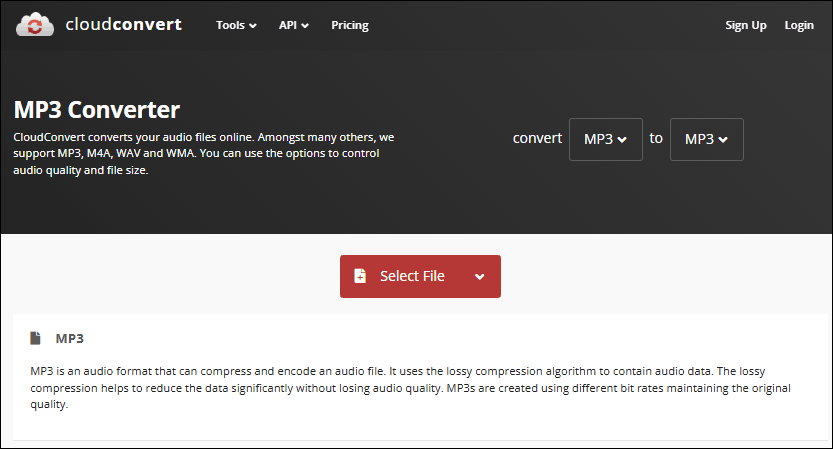
Task: Click the CloudConvert audio converter intro paragraph
Action: pyautogui.click(x=205, y=154)
